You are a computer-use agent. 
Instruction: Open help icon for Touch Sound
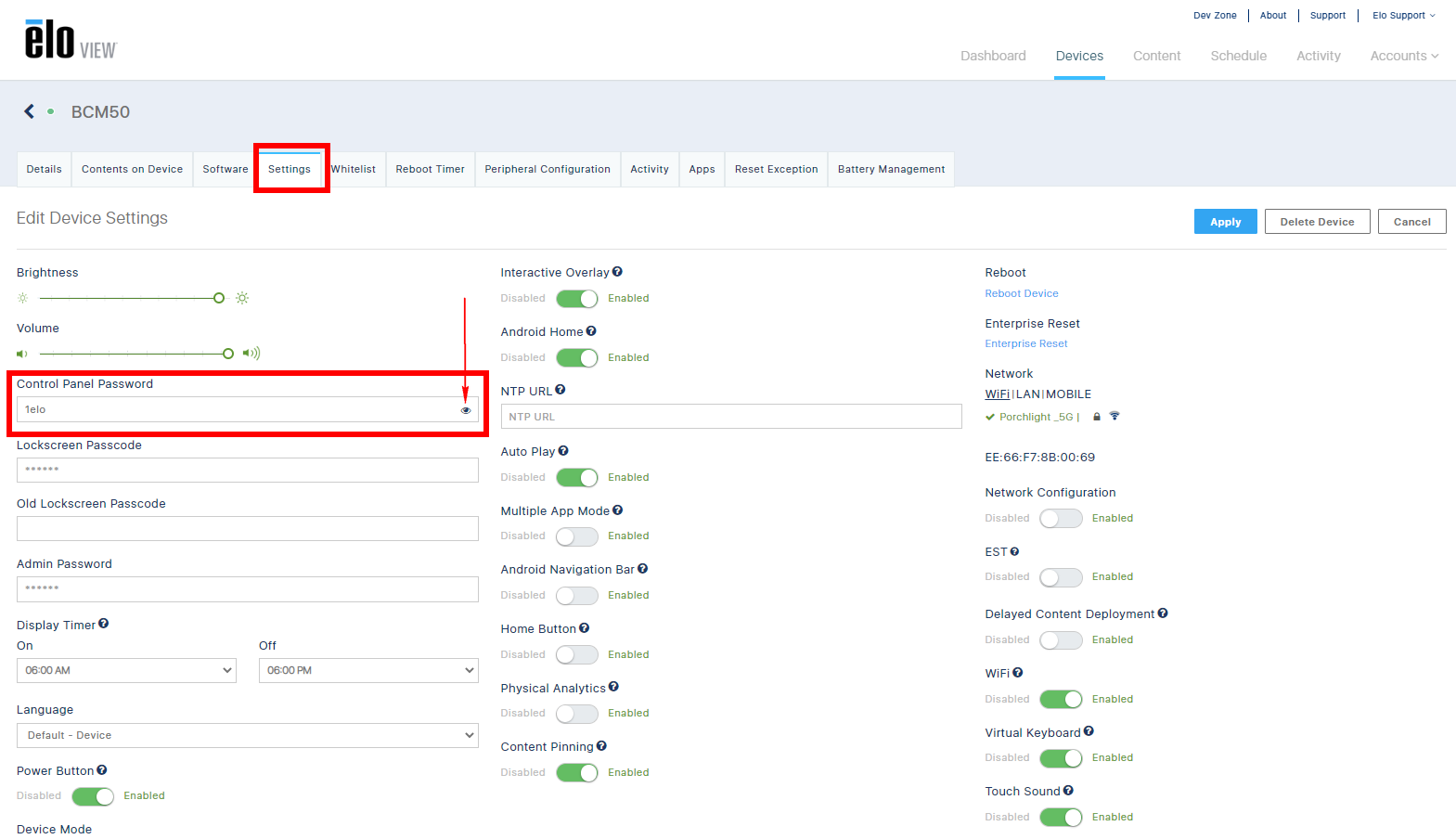click(x=1068, y=791)
